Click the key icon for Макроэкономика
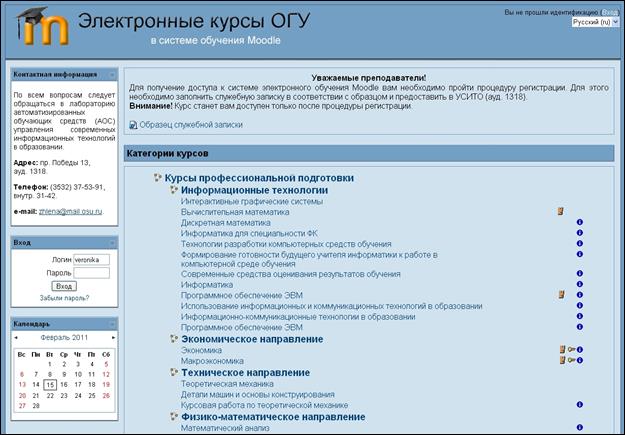This screenshot has width=625, height=435. pyautogui.click(x=572, y=360)
